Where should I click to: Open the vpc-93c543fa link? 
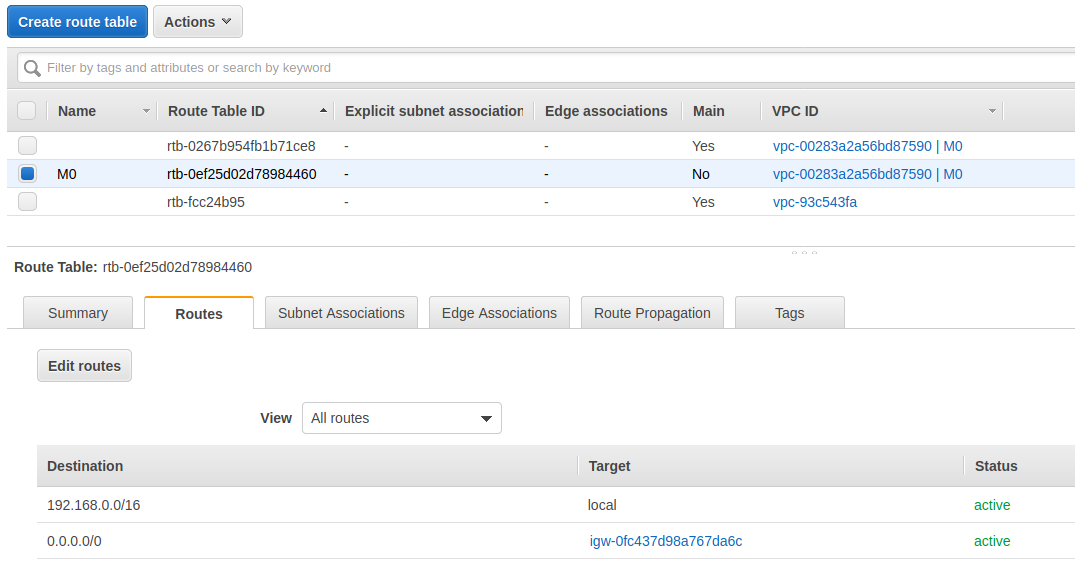(814, 202)
